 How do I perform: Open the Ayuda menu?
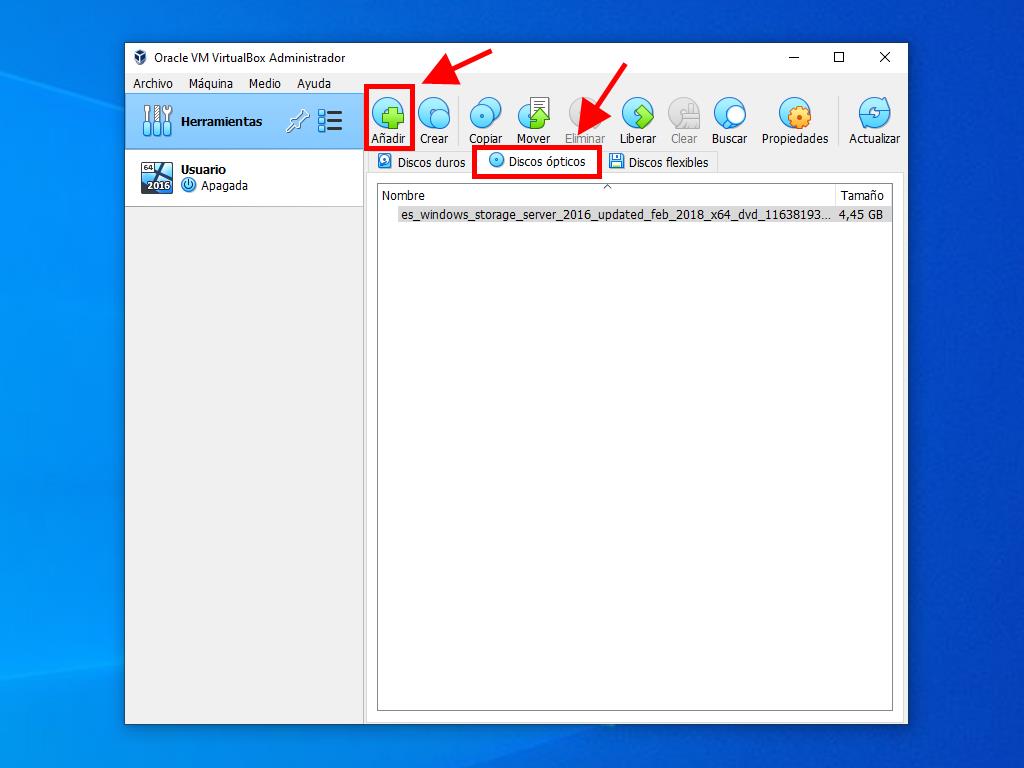(313, 84)
